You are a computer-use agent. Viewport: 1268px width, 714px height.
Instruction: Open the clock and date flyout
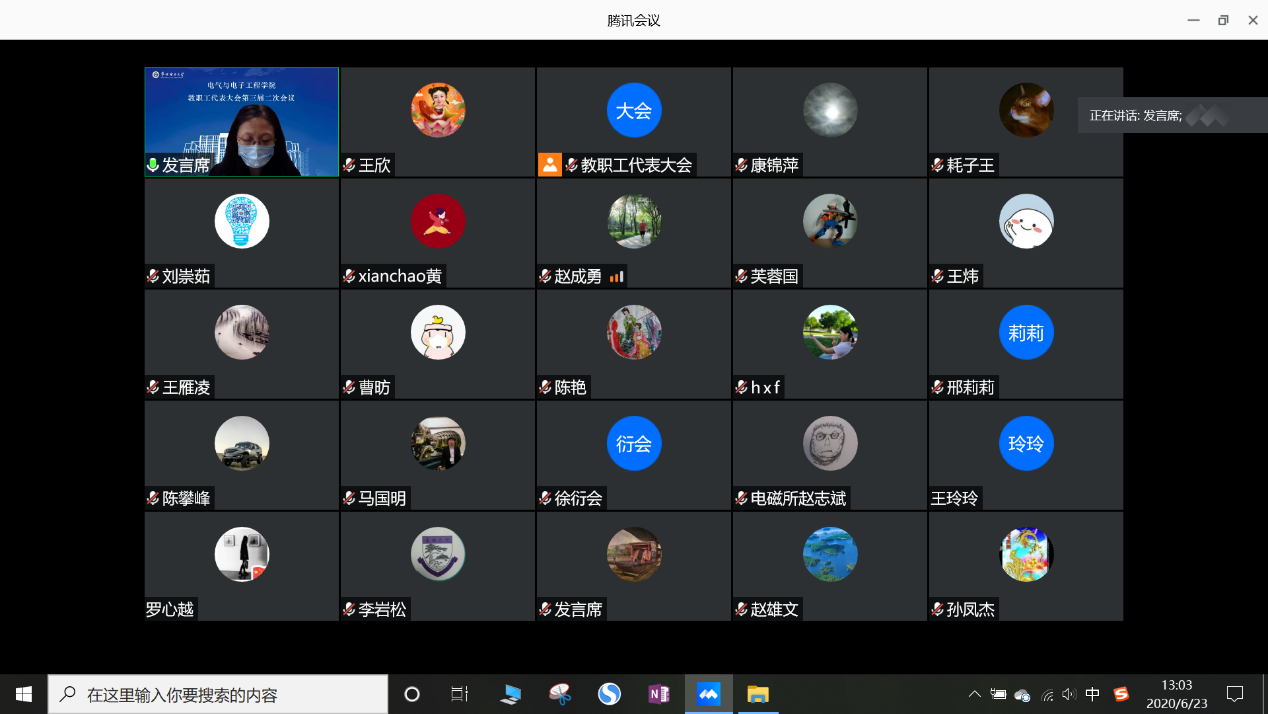pos(1177,694)
